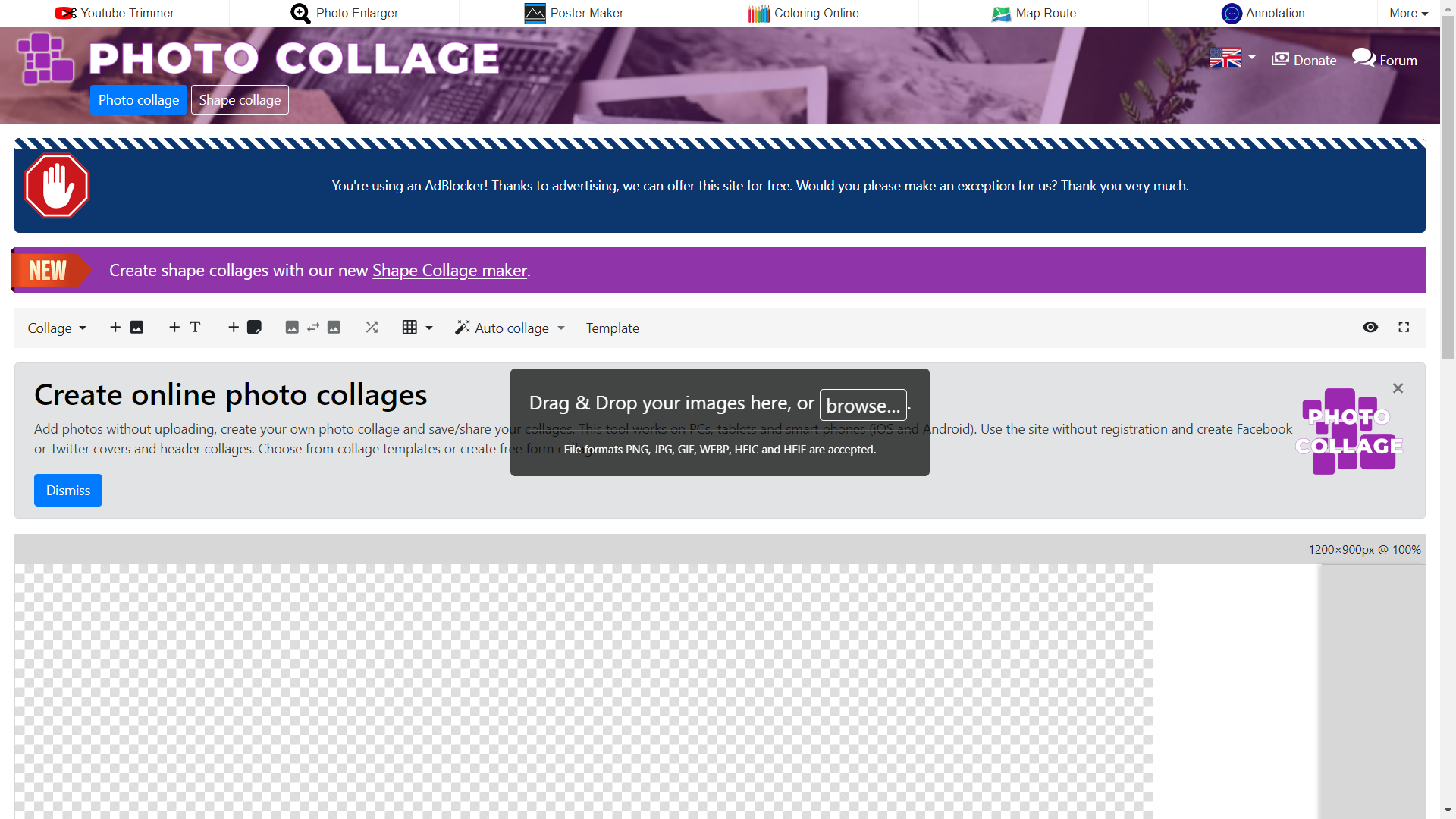Enter fullscreen mode via toolbar icon
1456x819 pixels.
[1404, 328]
